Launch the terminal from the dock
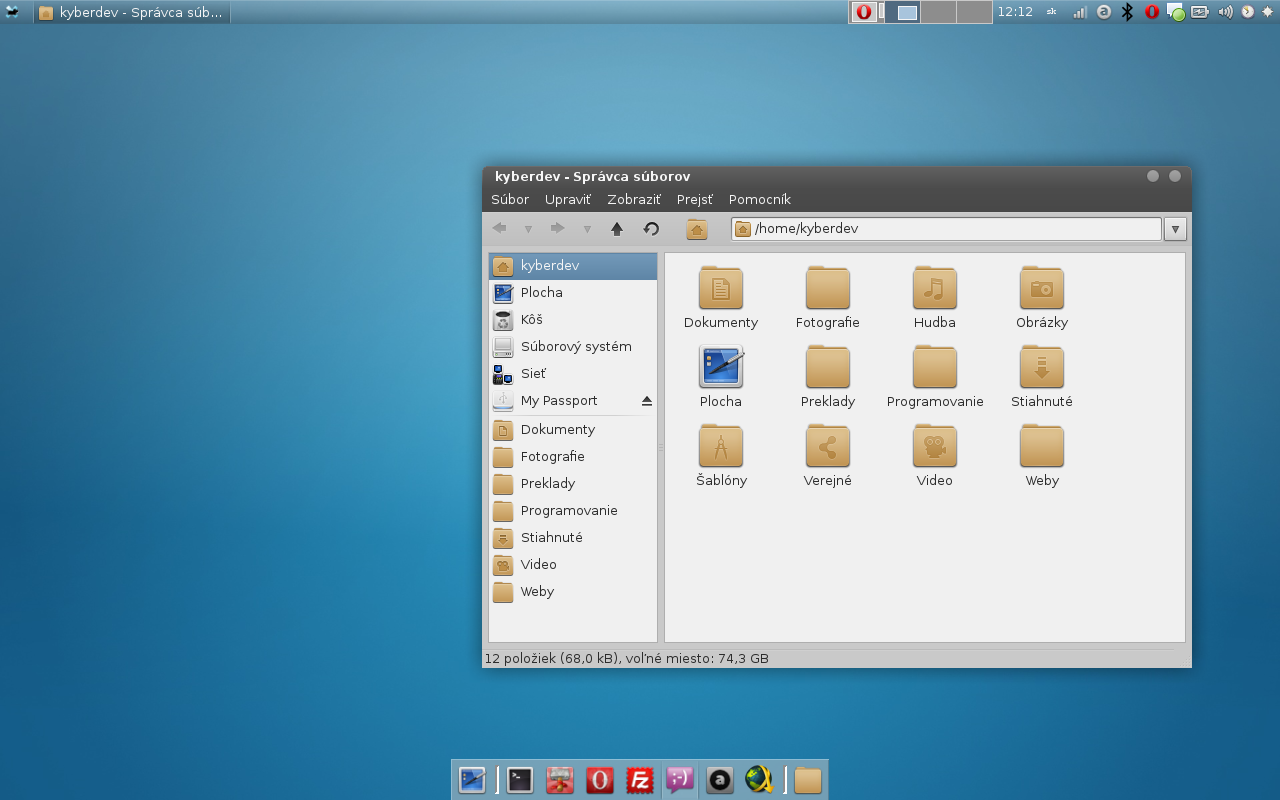Viewport: 1280px width, 800px height. pos(520,780)
